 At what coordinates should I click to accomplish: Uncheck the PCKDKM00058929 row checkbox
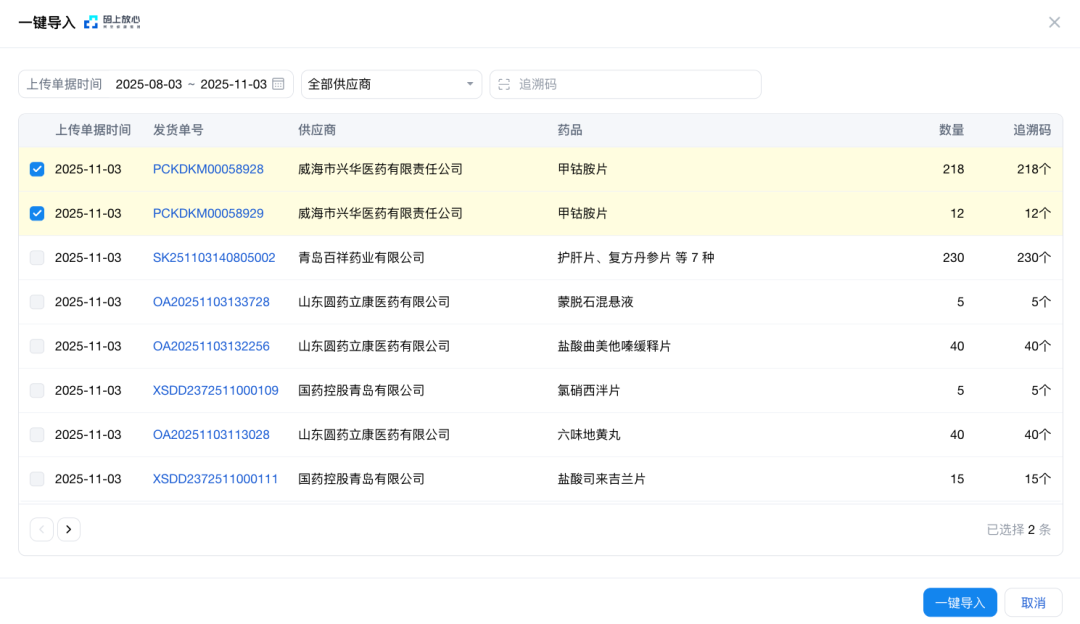click(x=37, y=213)
